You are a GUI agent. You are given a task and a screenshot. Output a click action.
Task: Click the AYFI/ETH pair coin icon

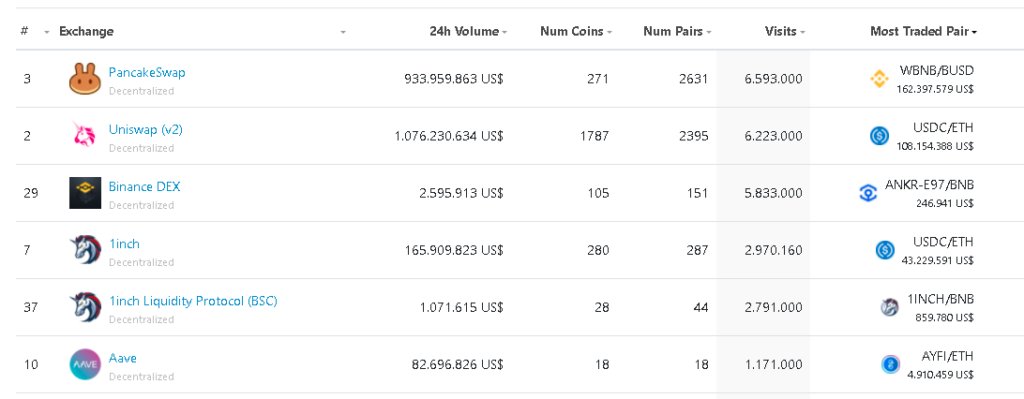(890, 364)
